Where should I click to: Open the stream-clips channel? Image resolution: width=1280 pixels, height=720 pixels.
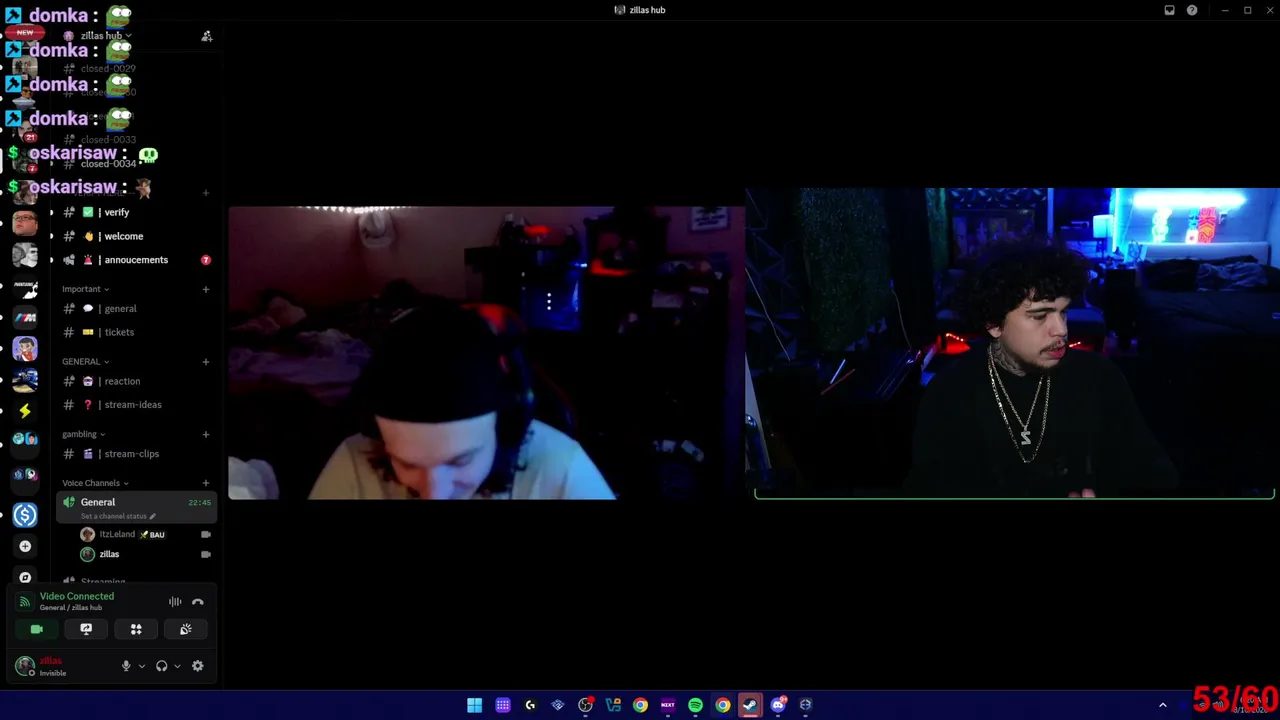pos(136,454)
